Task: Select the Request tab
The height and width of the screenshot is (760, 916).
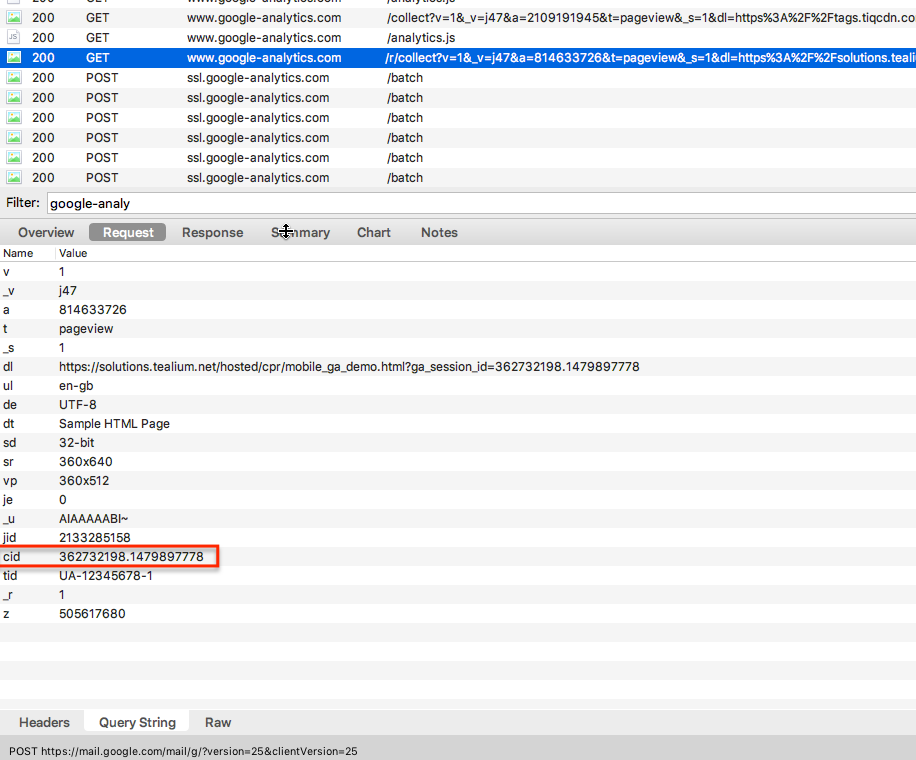Action: (128, 232)
